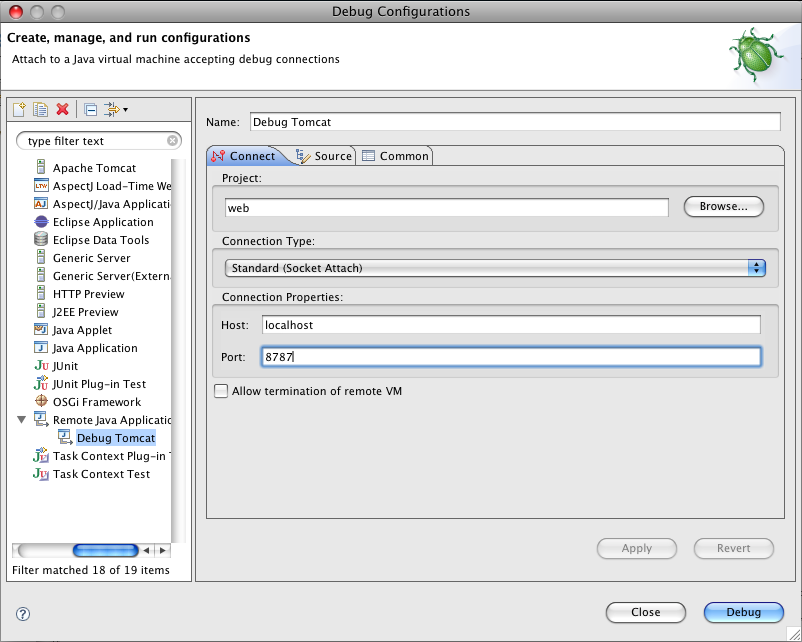The height and width of the screenshot is (642, 802).
Task: Enable Allow termination of remote VM
Action: pos(221,391)
